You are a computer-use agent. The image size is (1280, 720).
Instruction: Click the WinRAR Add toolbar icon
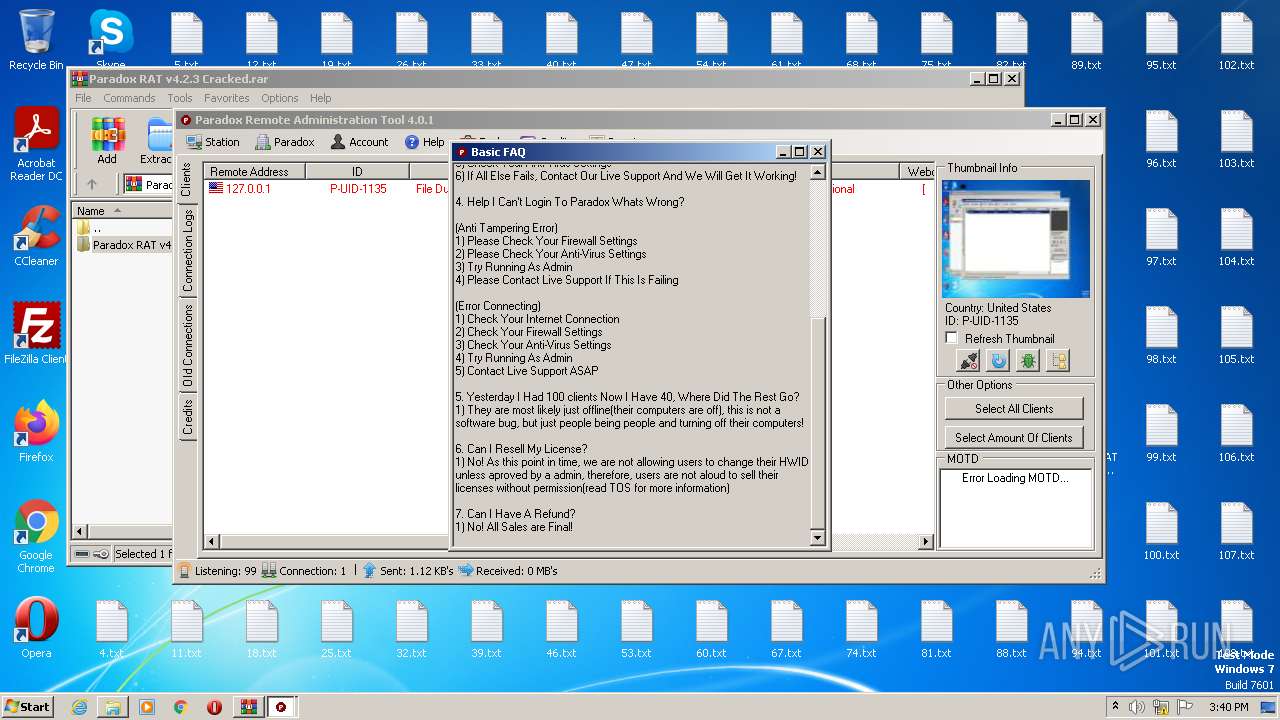107,140
